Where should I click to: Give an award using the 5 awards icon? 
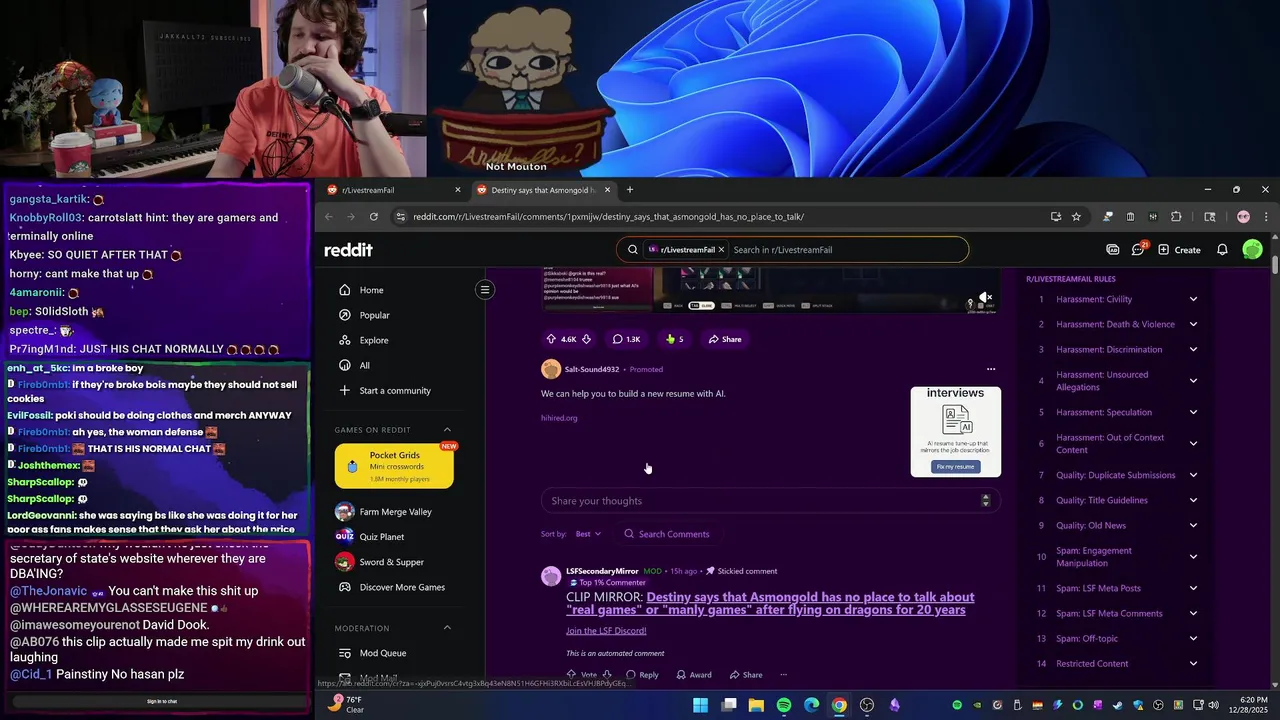[674, 339]
